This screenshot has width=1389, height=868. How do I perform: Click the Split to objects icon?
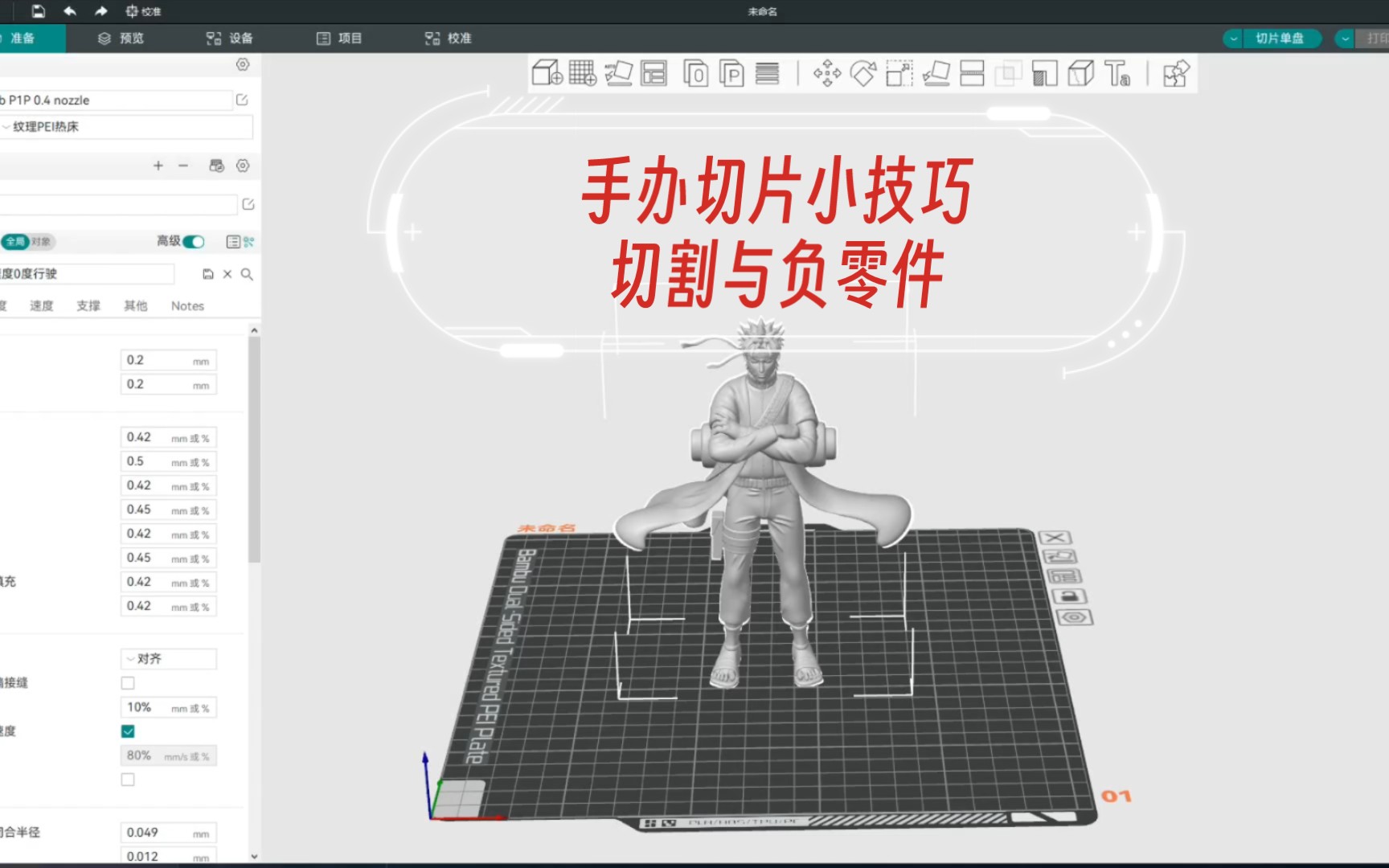pos(695,73)
